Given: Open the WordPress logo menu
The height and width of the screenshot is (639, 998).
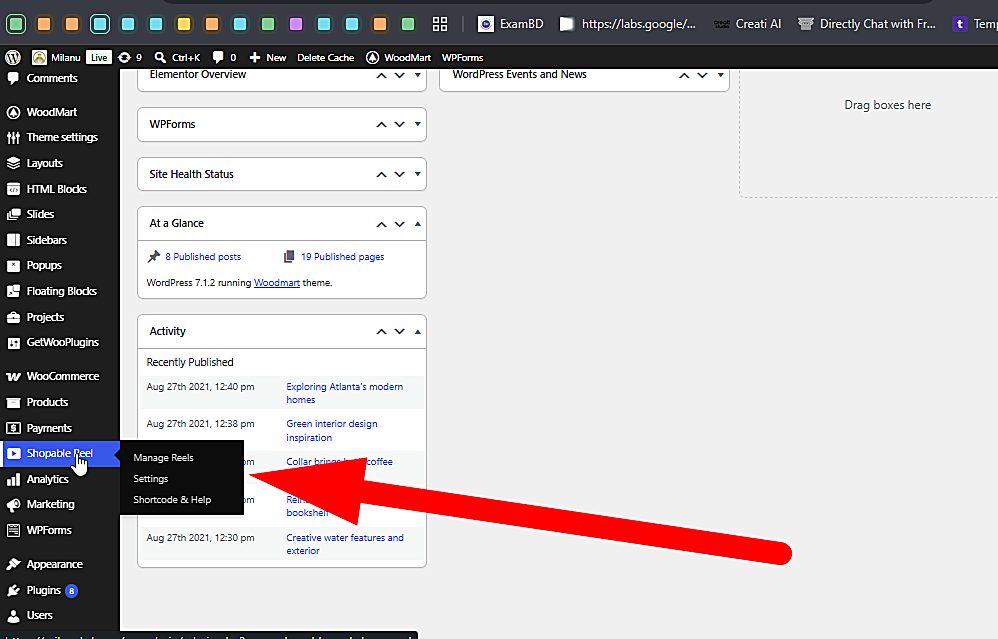Looking at the screenshot, I should [x=13, y=57].
